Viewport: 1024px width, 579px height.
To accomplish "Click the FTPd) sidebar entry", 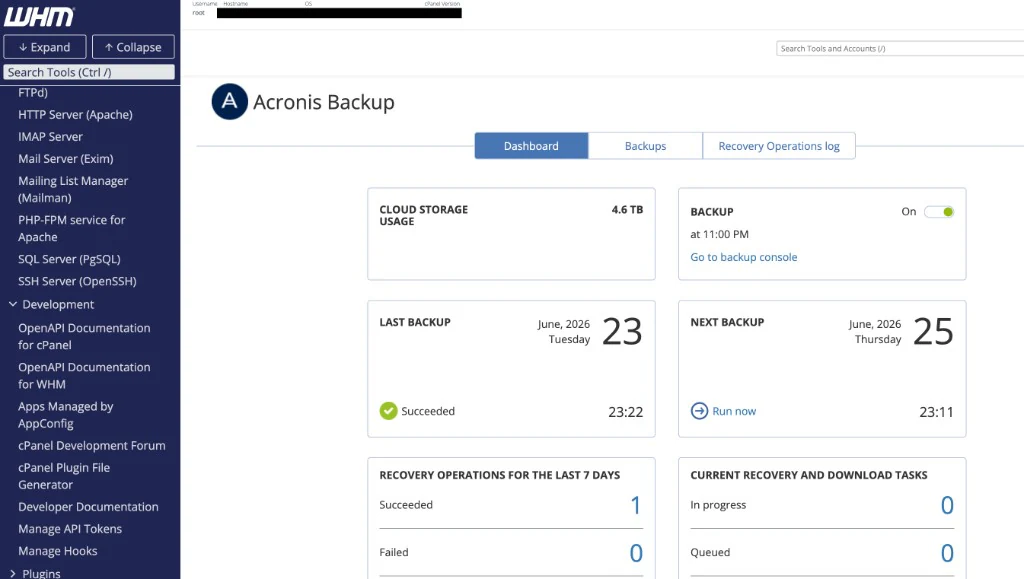I will (x=33, y=93).
